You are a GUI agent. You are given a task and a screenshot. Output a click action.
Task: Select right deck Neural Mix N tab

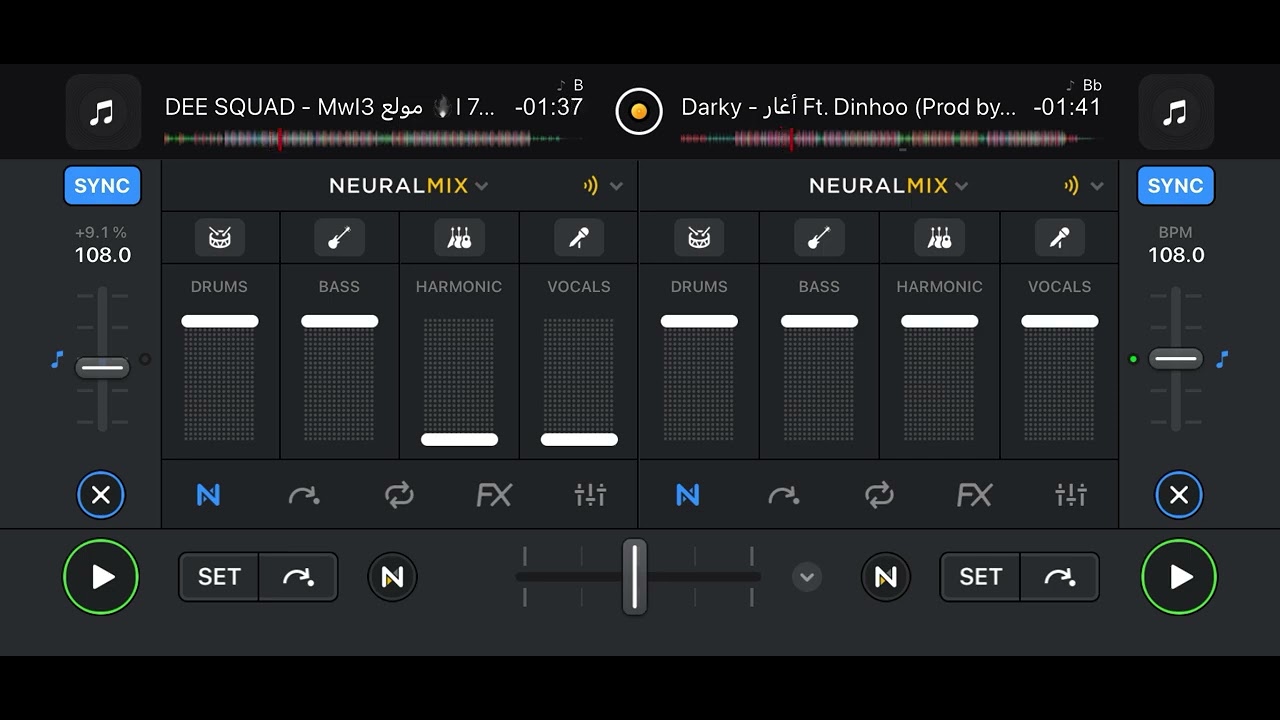688,494
